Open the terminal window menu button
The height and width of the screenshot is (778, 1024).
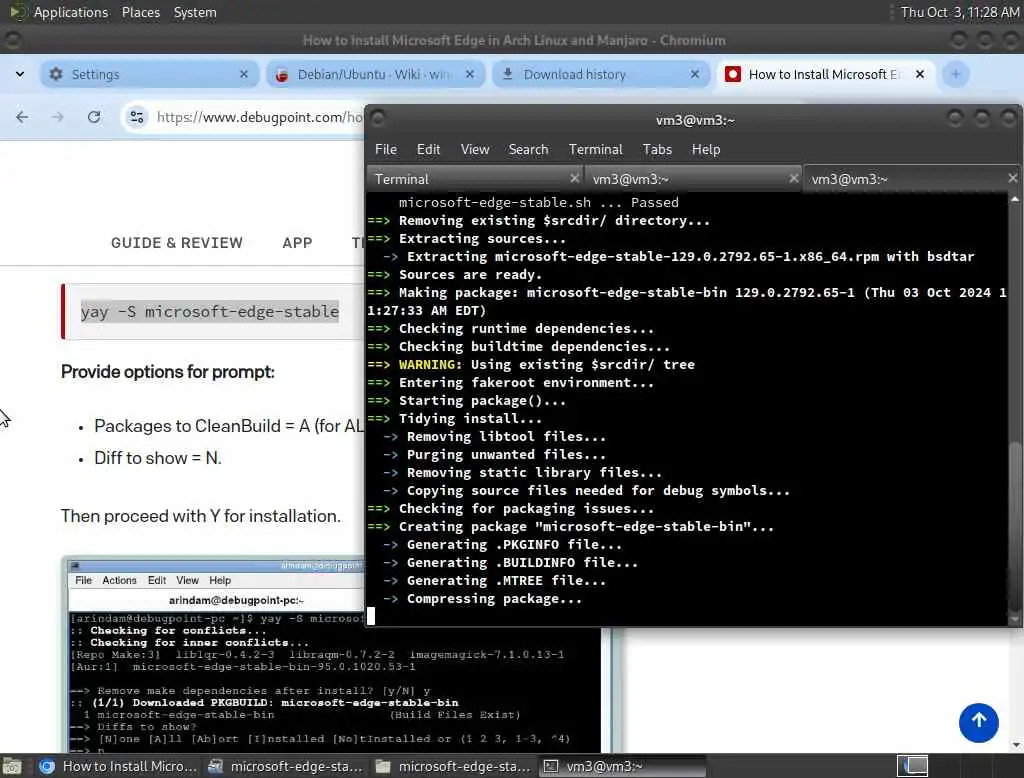377,118
